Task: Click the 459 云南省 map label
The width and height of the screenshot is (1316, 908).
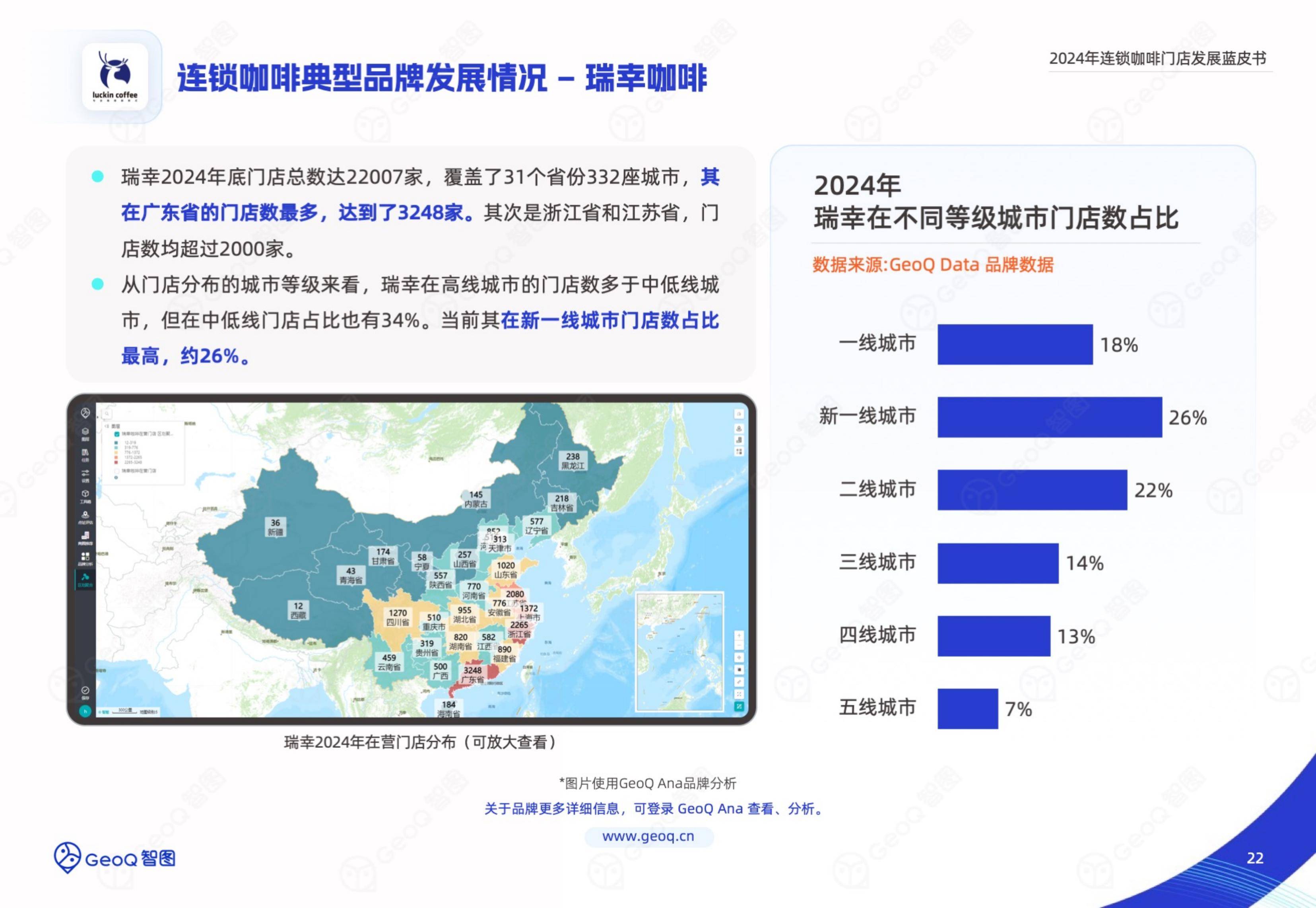Action: (389, 662)
